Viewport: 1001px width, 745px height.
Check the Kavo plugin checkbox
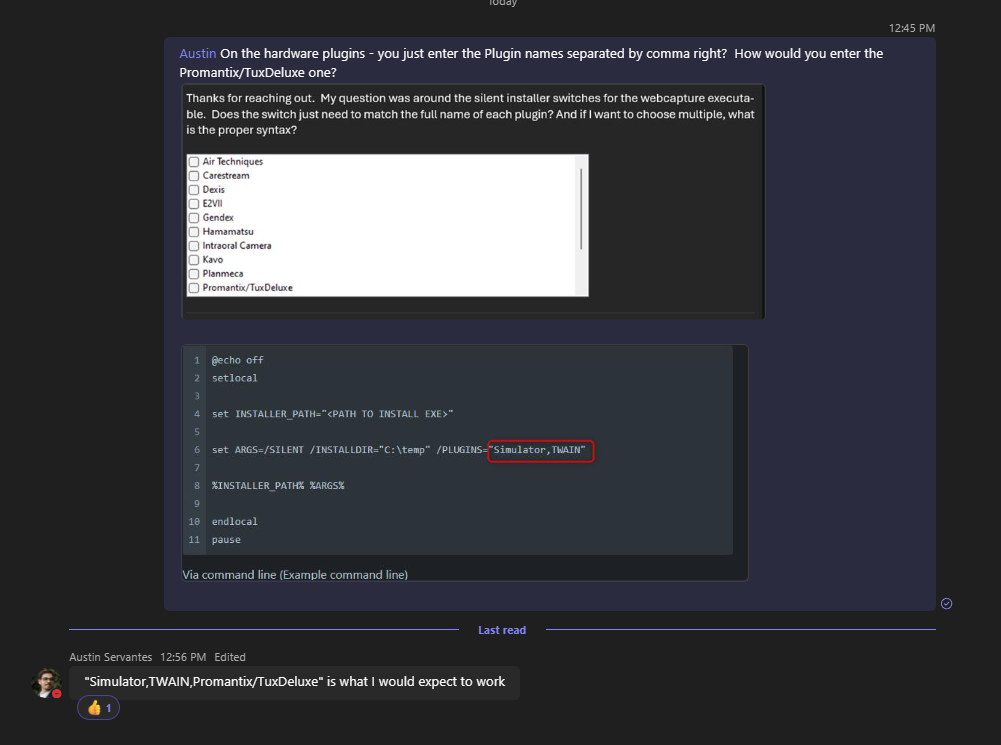[x=194, y=260]
